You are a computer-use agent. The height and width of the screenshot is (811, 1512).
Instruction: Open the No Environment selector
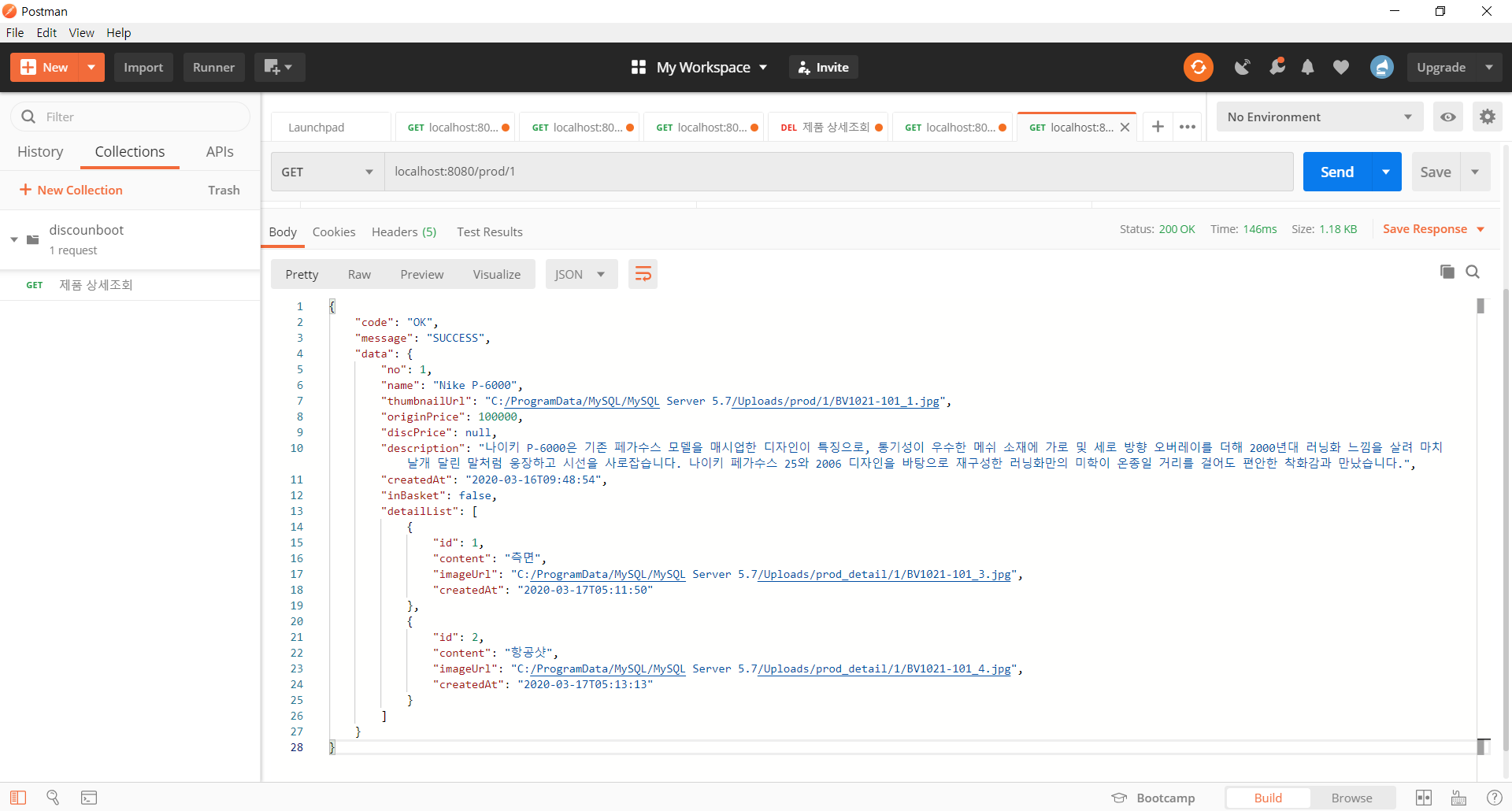(1319, 117)
